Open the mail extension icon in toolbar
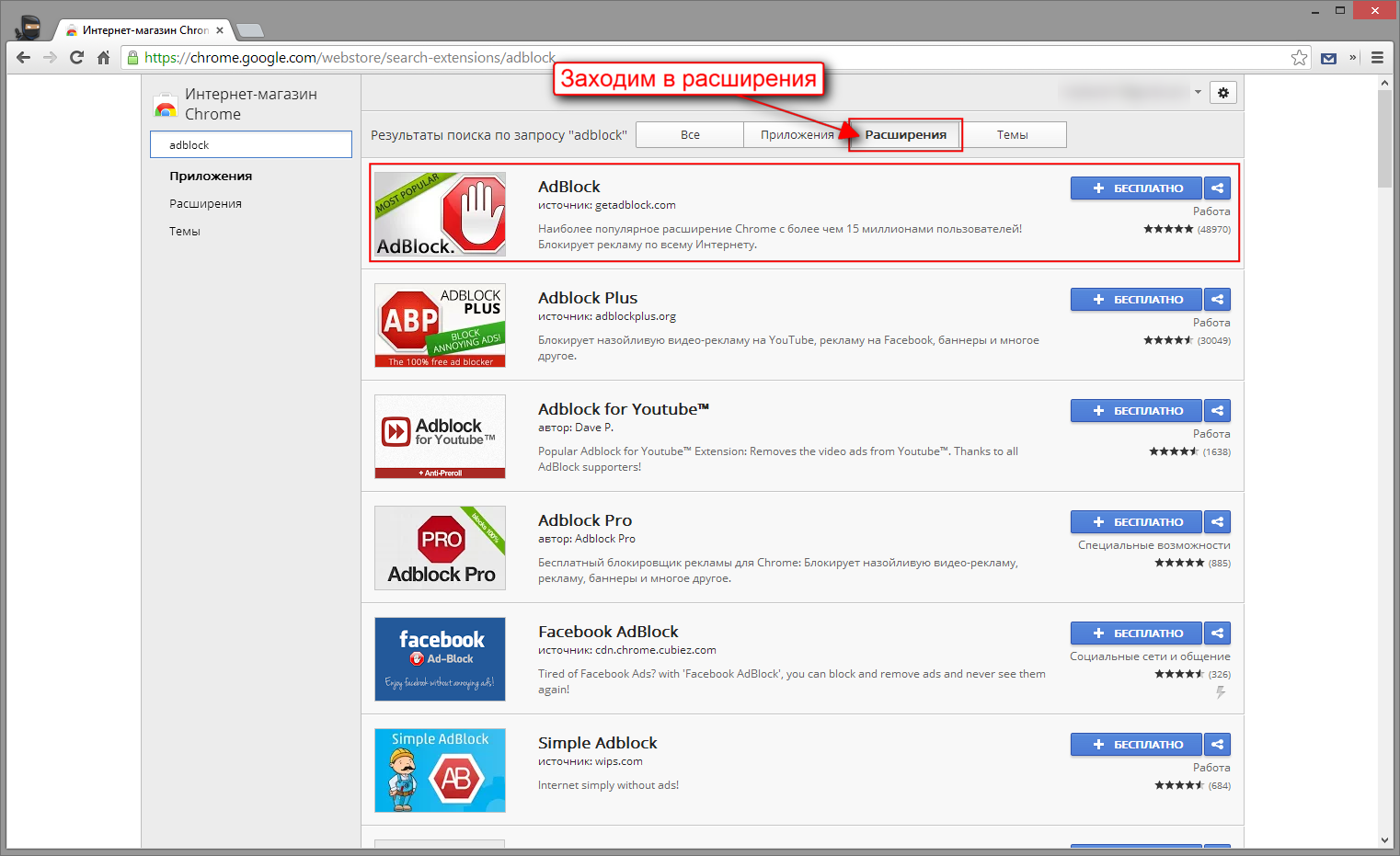This screenshot has height=856, width=1400. click(1328, 58)
